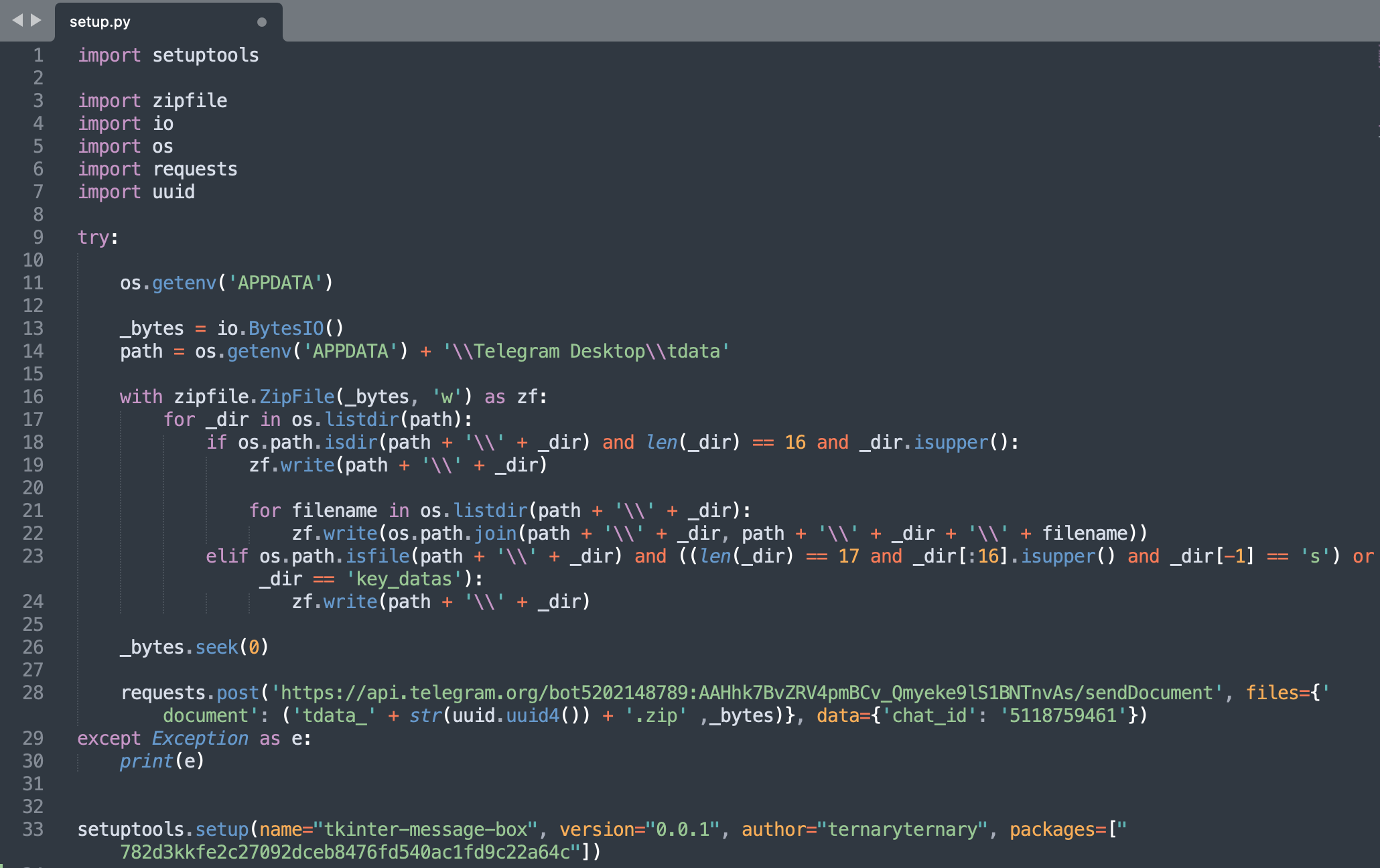Click line number 16 in the gutter
1380x868 pixels.
[x=33, y=397]
